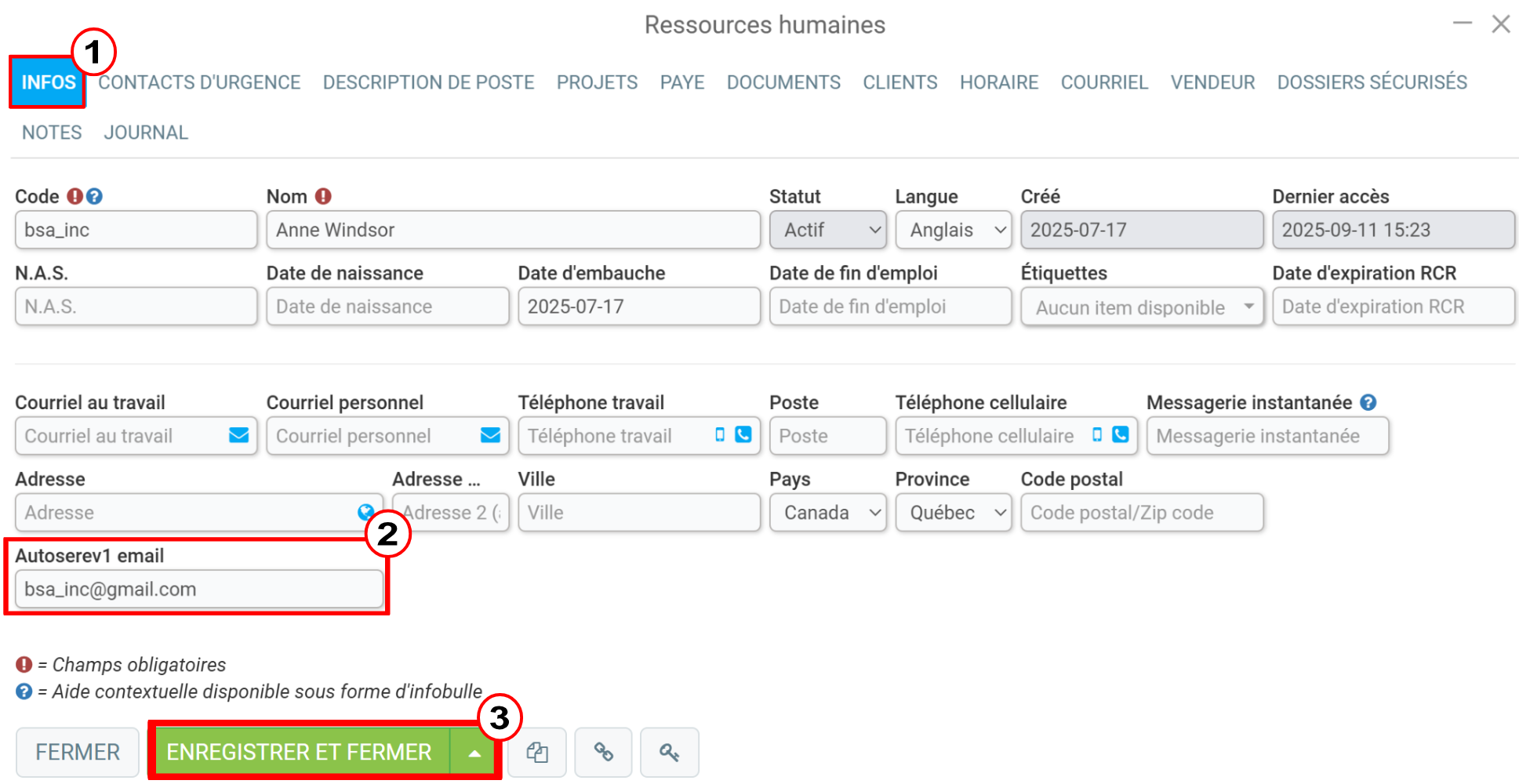Open the Langue dropdown showing Anglais

[x=954, y=230]
